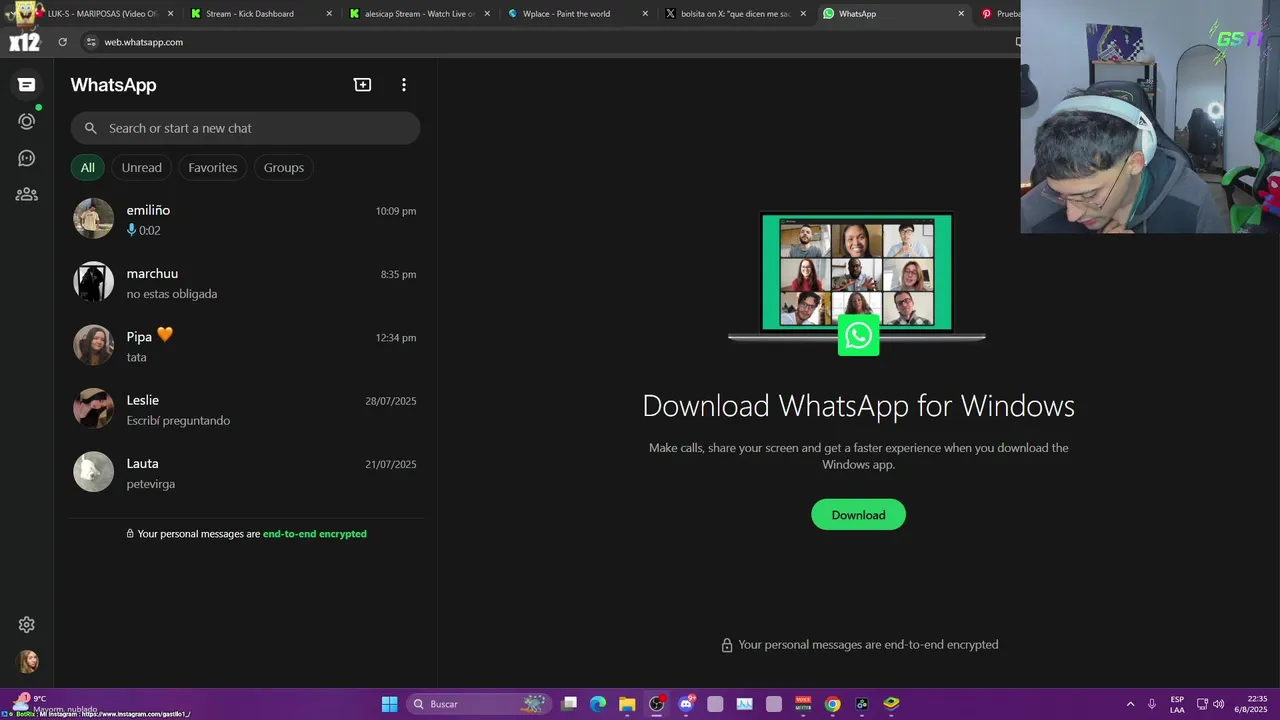1280x720 pixels.
Task: Click the 28/07/2025 date on Leslie row
Action: click(x=391, y=401)
